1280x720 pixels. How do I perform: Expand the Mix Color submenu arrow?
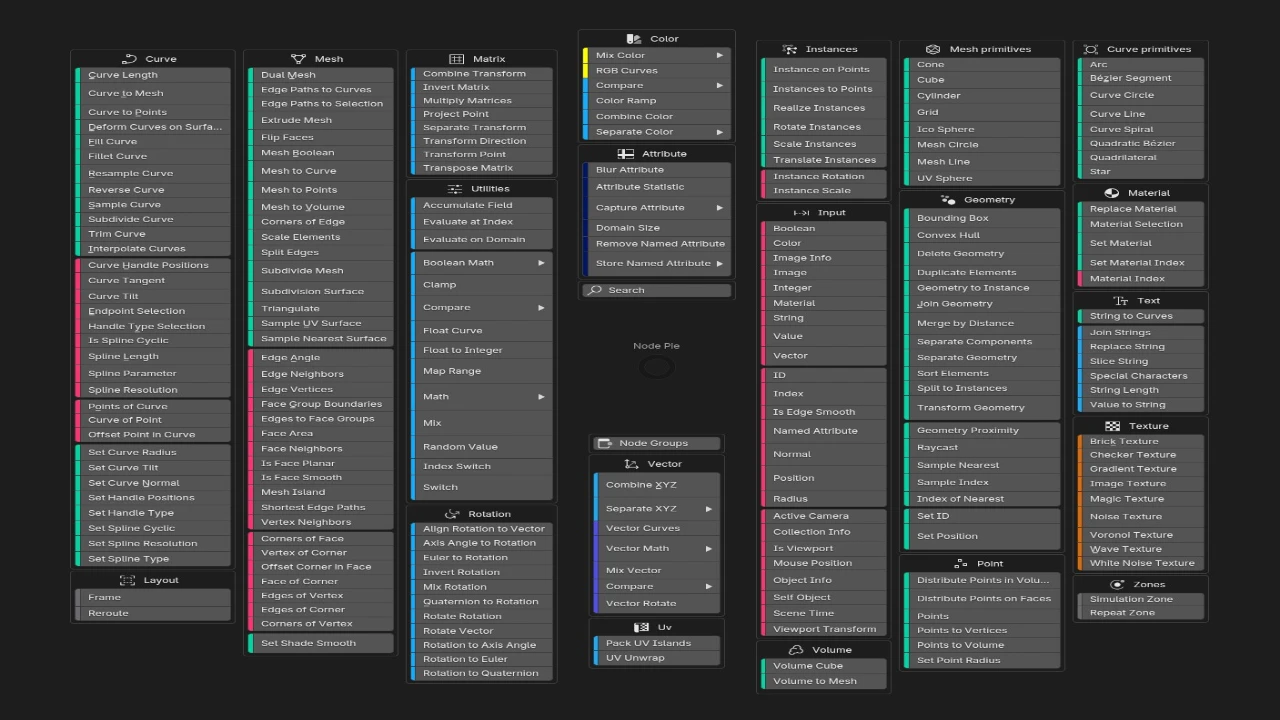(x=719, y=55)
